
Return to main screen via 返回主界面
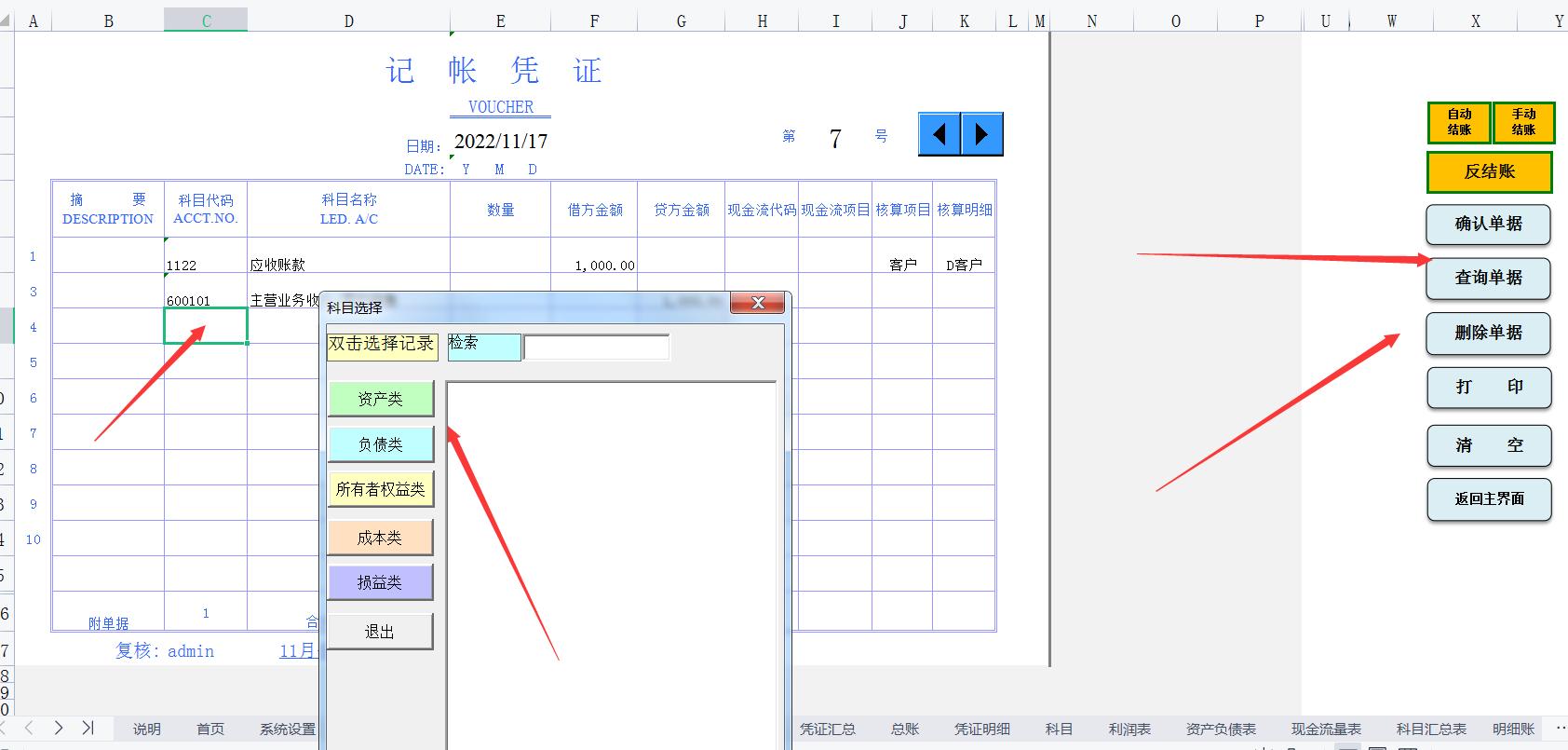(x=1489, y=499)
